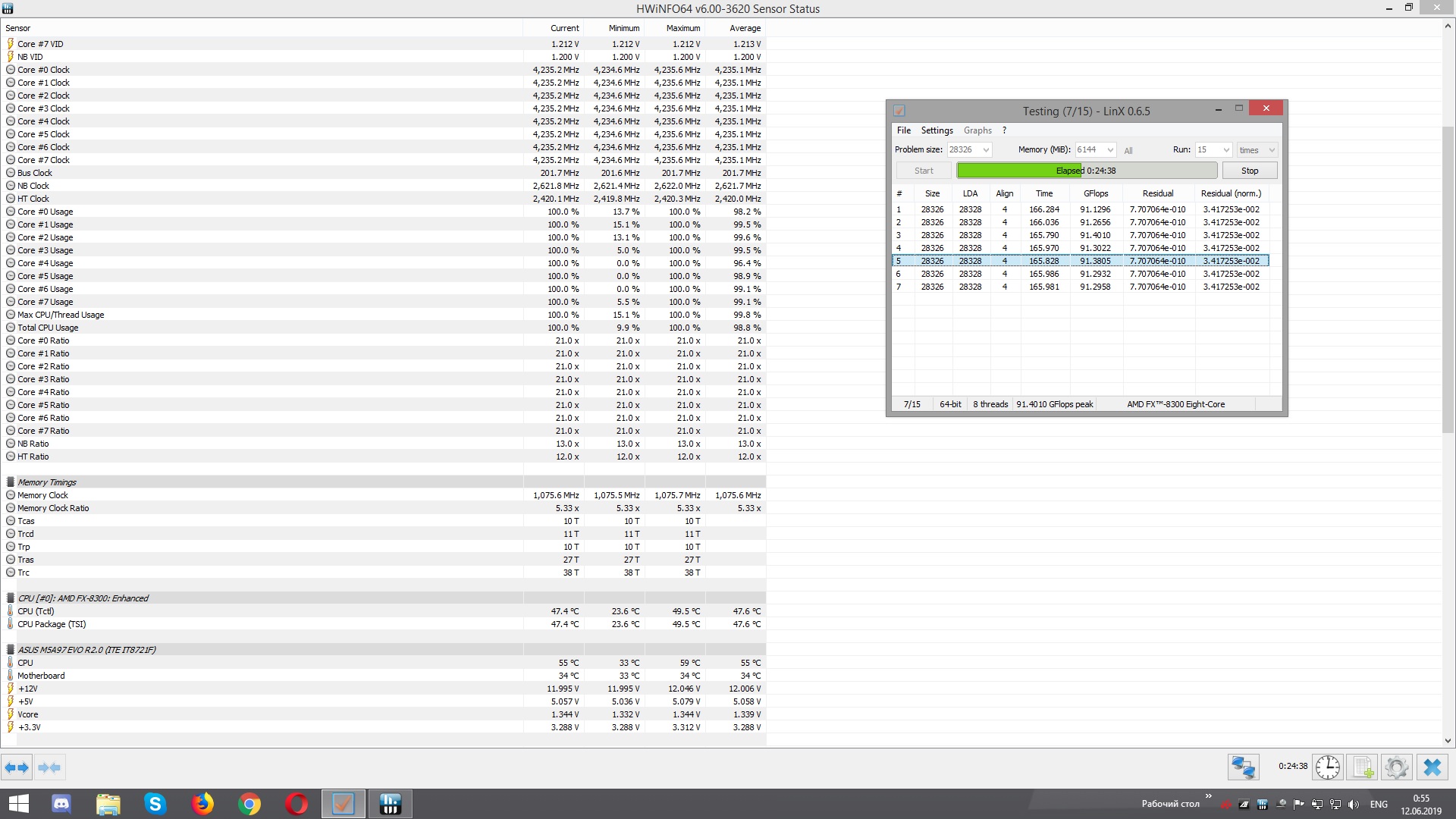Expand the Memory (MiB) dropdown
This screenshot has height=819, width=1456.
click(x=1110, y=150)
